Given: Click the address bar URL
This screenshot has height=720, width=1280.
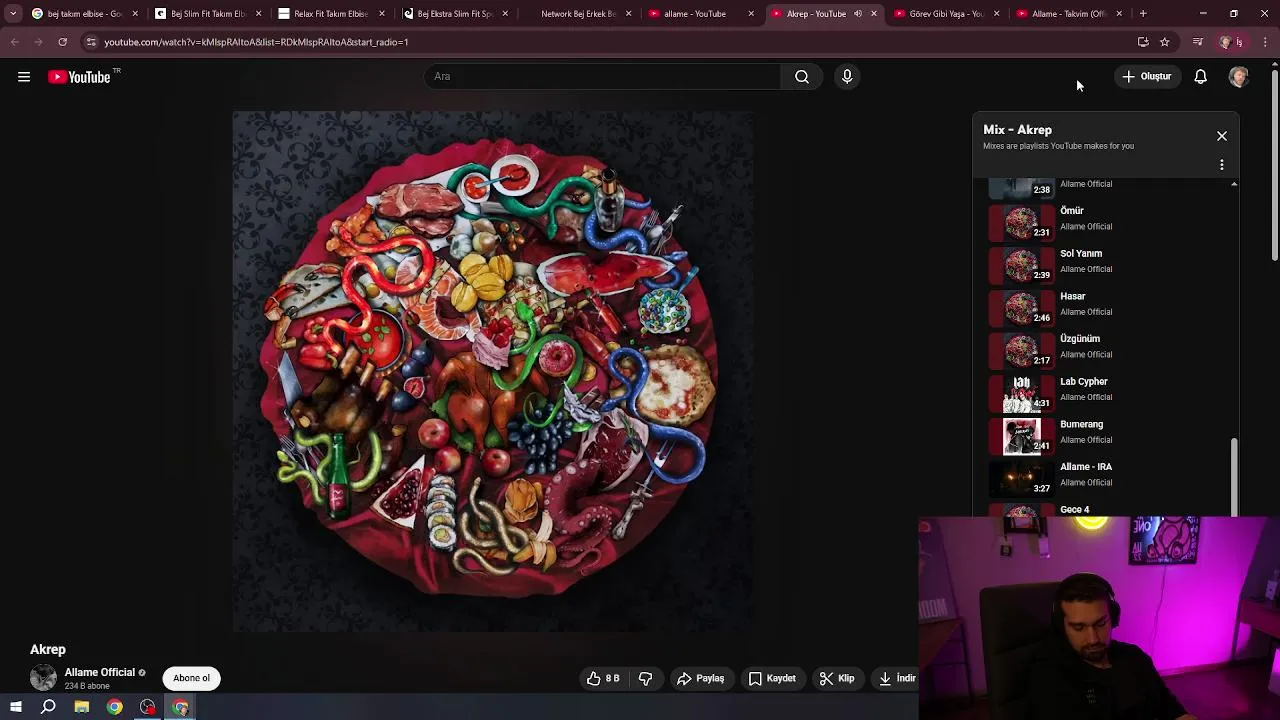Looking at the screenshot, I should tap(256, 42).
